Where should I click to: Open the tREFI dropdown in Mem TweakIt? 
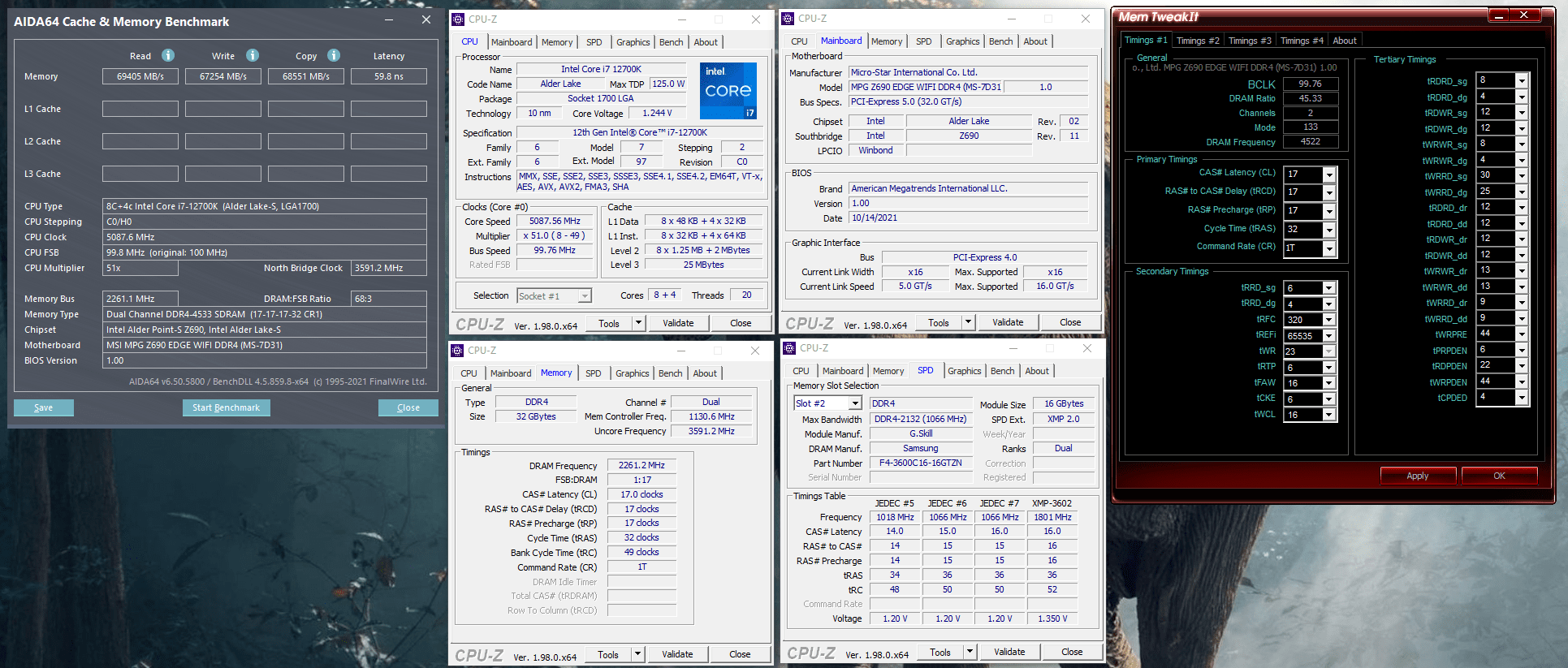point(1329,336)
